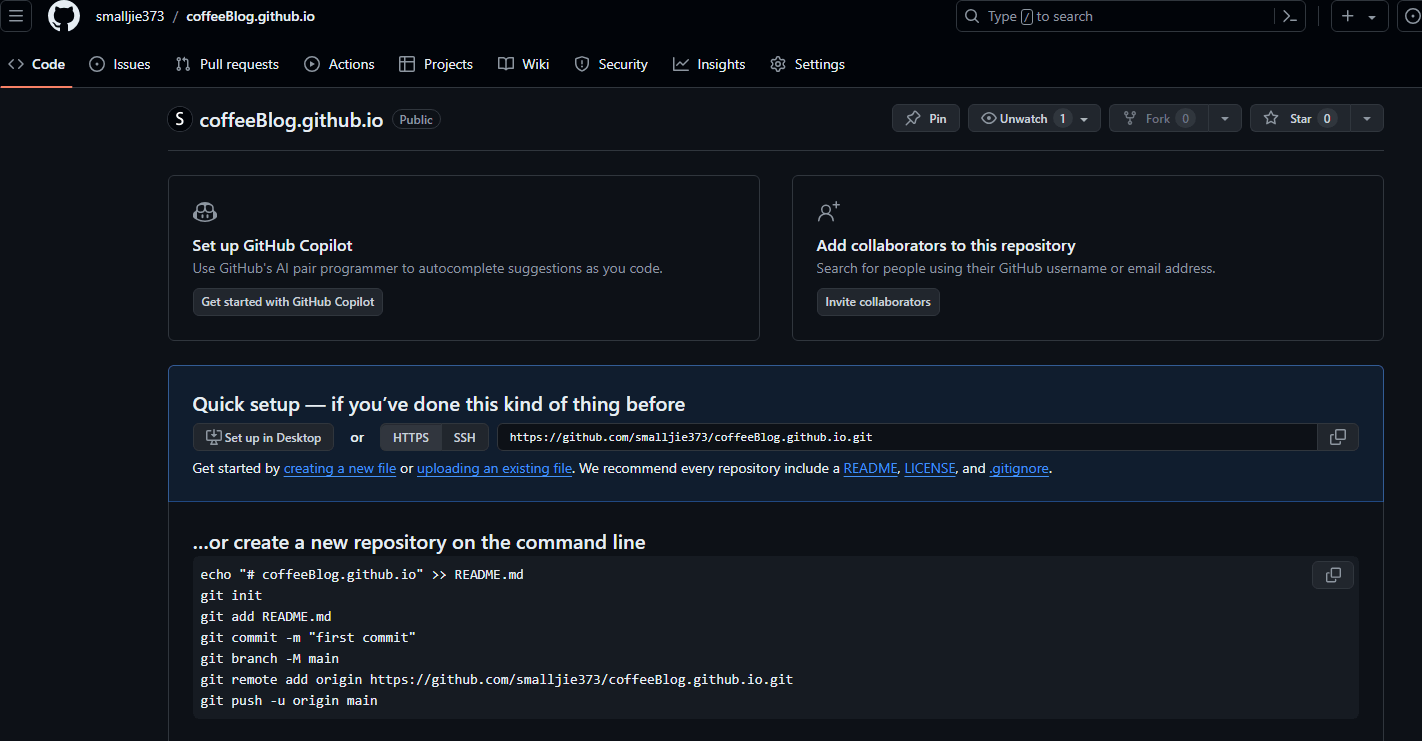Open repository Settings tab

click(808, 64)
